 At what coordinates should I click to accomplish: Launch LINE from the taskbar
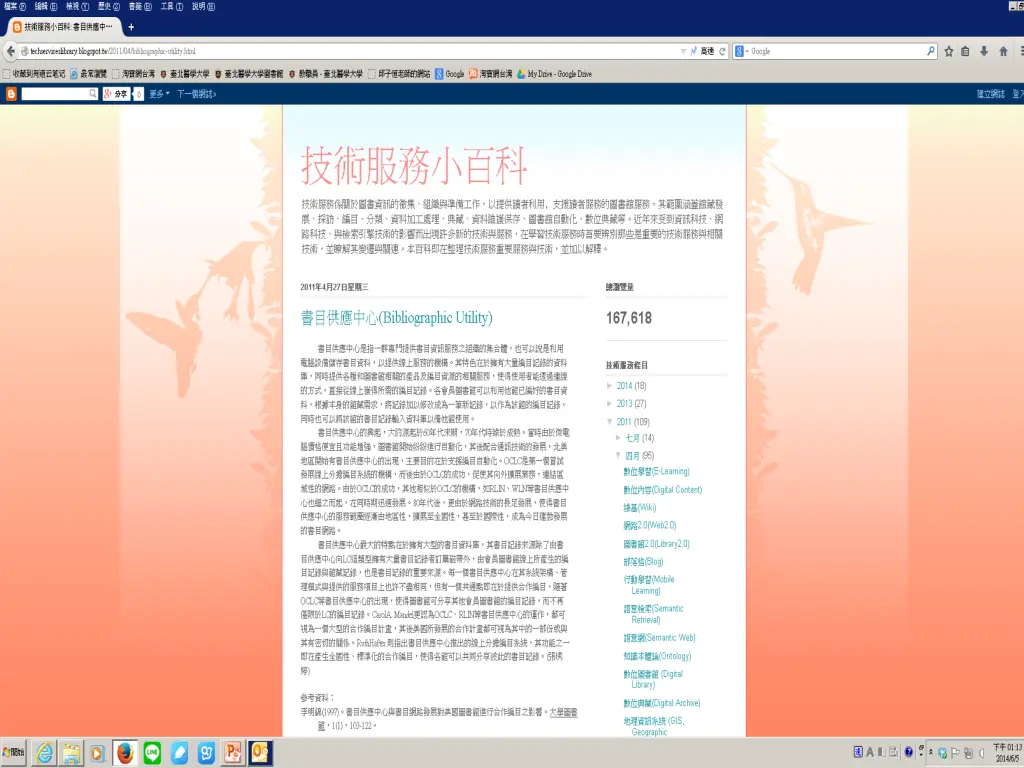coord(153,752)
